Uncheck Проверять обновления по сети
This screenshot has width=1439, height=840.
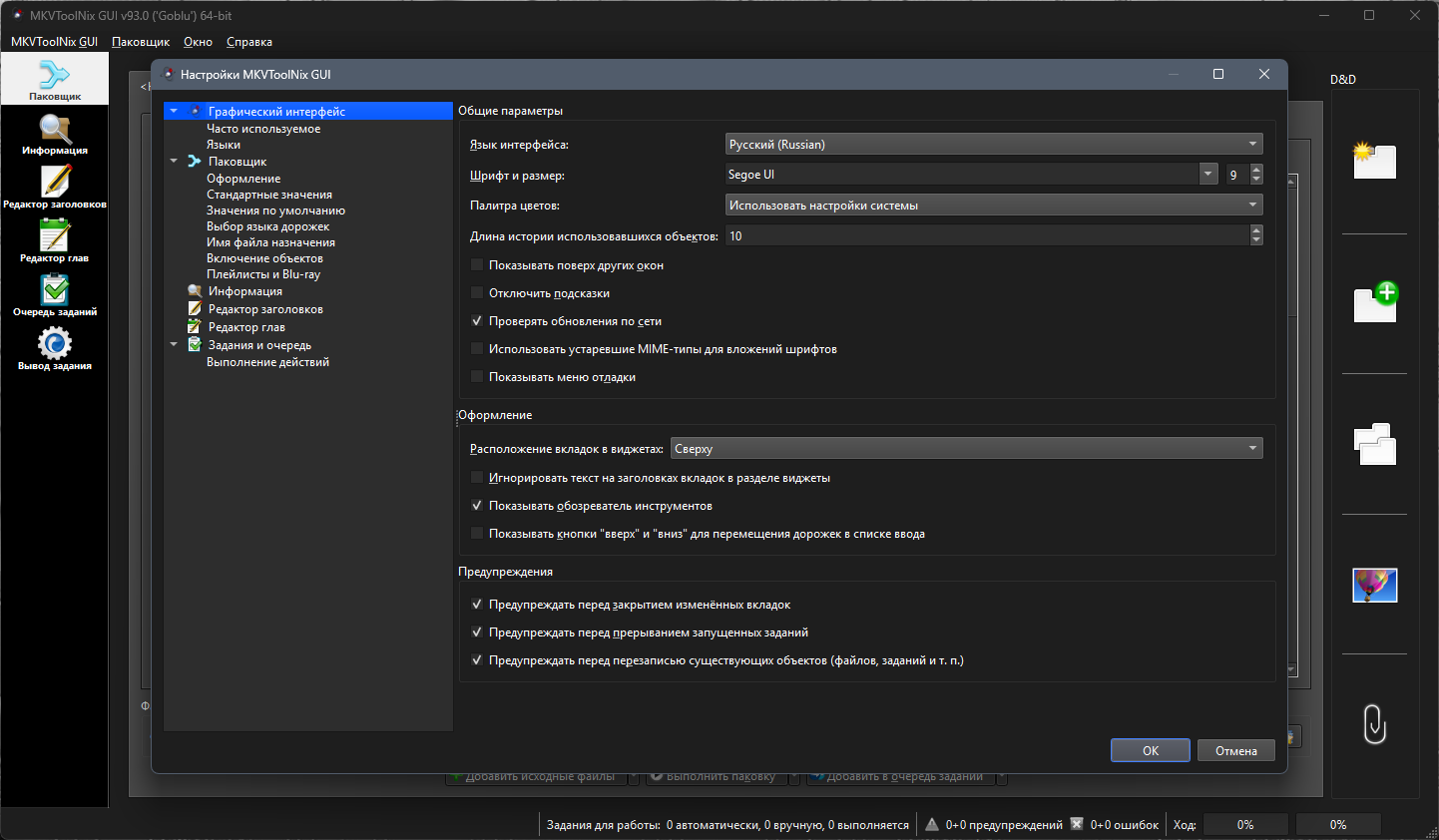click(x=477, y=321)
